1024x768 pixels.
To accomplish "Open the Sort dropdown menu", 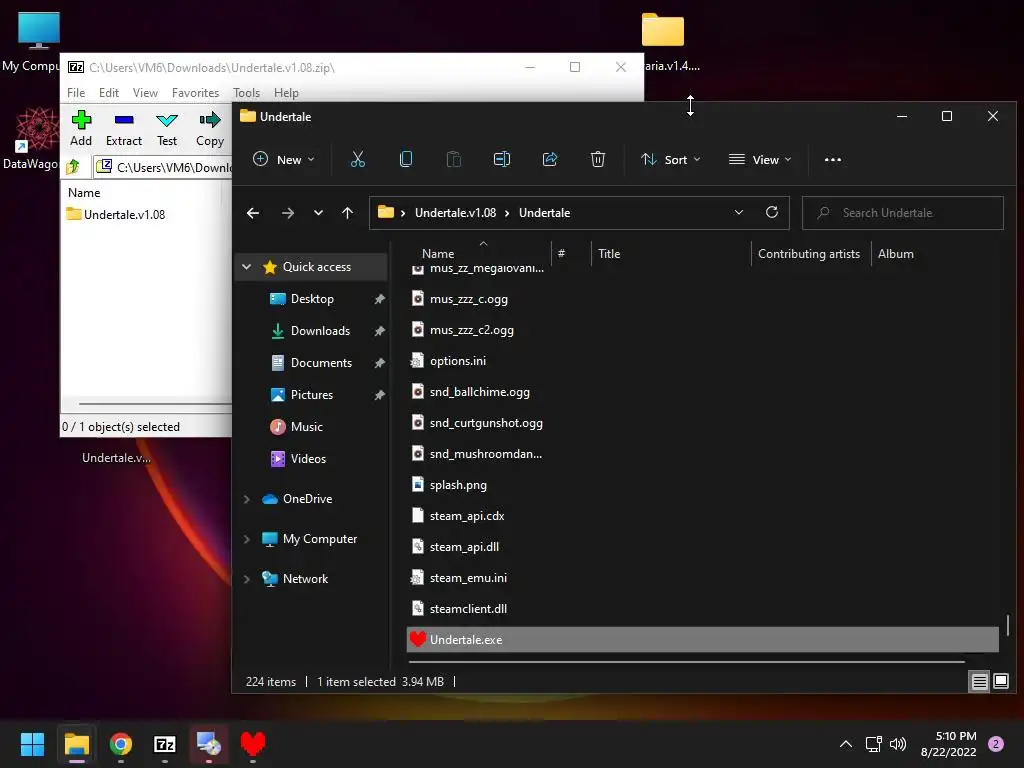I will pyautogui.click(x=671, y=159).
